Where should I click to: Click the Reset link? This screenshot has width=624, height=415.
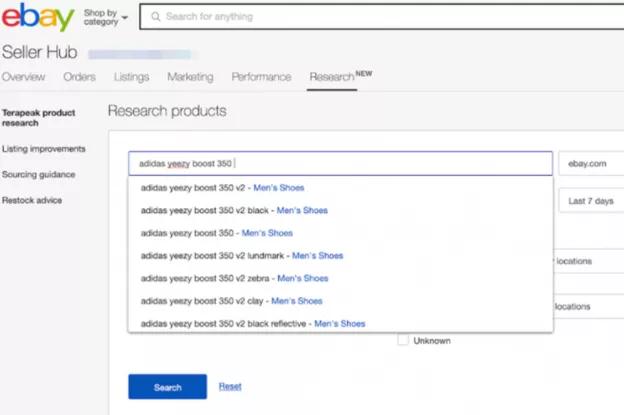click(x=230, y=386)
